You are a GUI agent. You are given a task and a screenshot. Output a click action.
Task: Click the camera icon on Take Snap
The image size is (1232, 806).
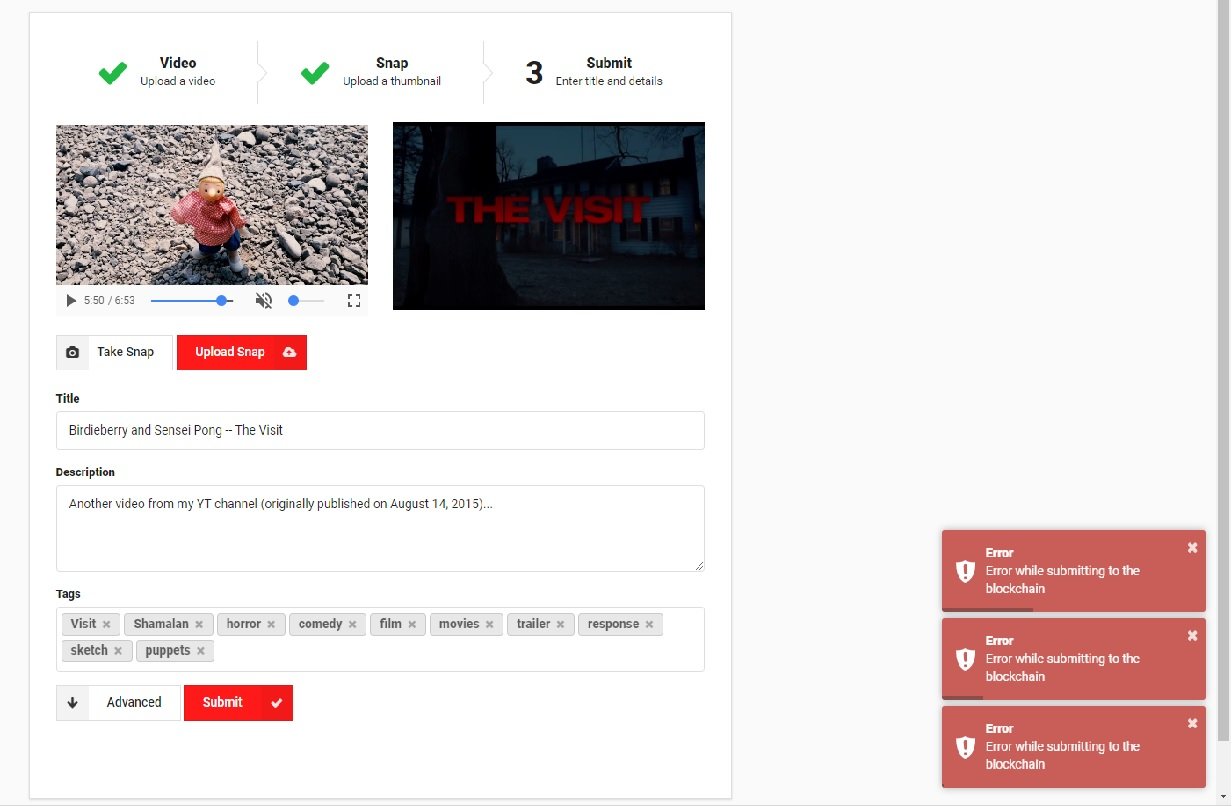72,352
